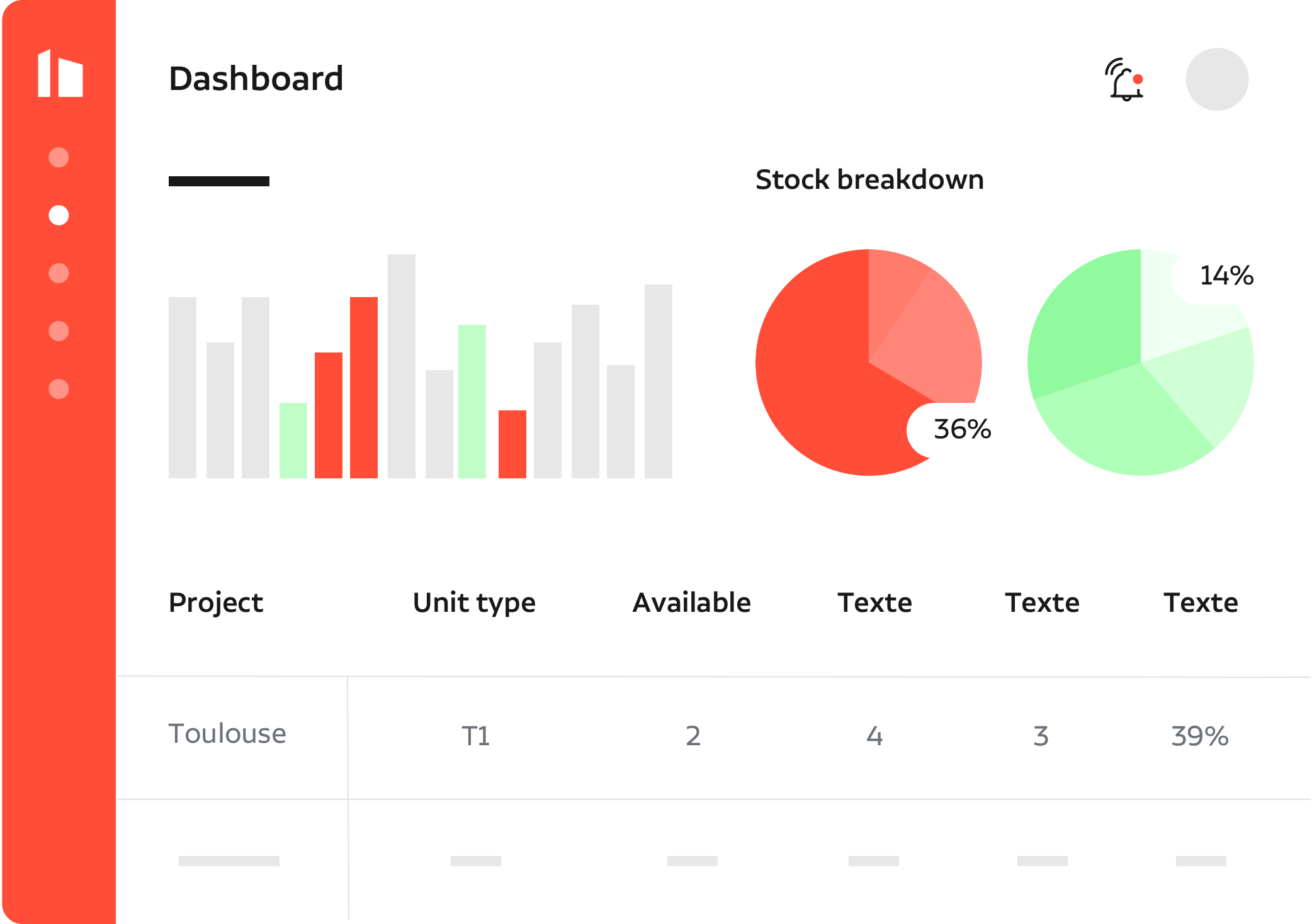This screenshot has width=1312, height=924.
Task: Sort by the Project column header
Action: [216, 603]
